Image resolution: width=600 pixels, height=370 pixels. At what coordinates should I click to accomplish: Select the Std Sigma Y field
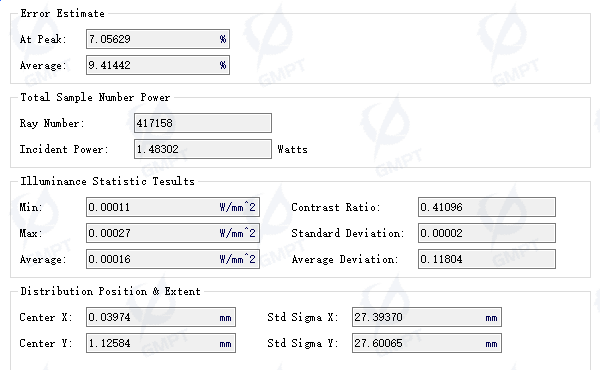tap(427, 343)
